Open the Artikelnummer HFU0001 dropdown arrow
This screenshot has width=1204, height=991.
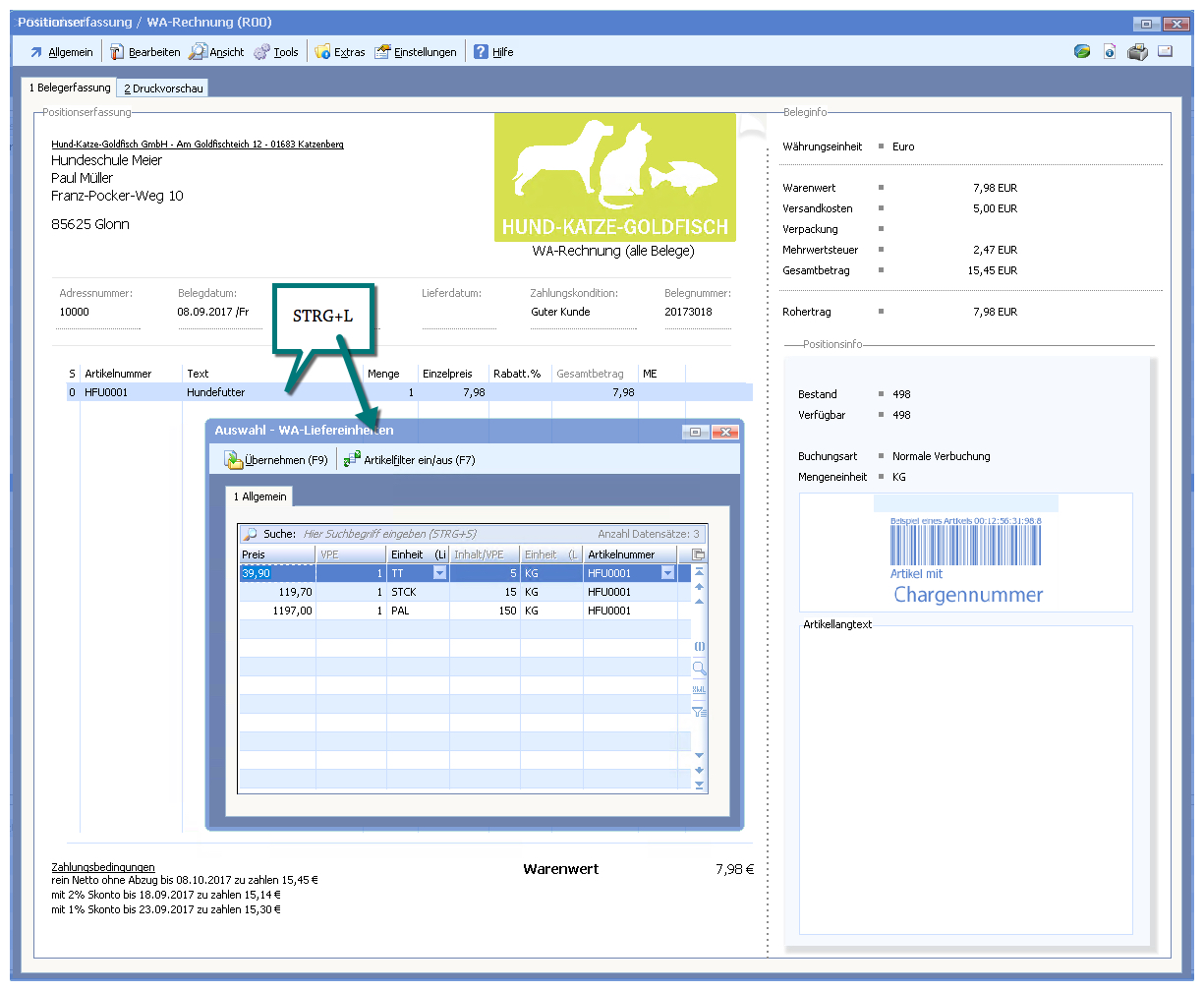tap(668, 573)
